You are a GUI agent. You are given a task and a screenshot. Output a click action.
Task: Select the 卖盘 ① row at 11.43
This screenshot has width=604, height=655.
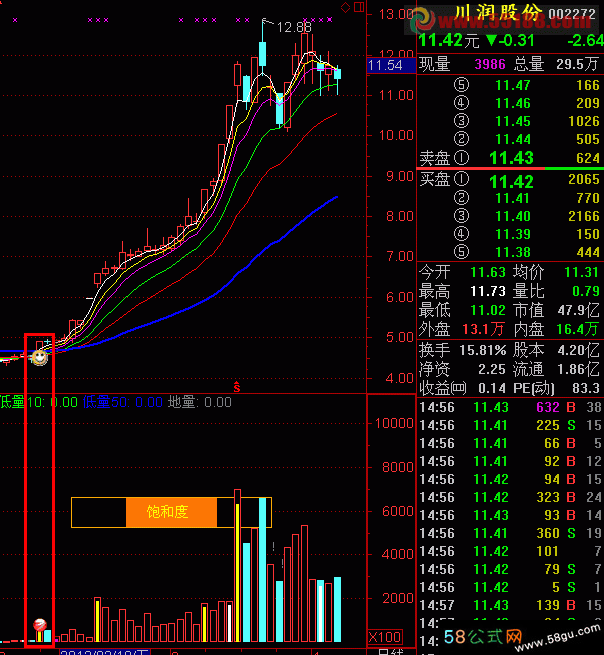pos(510,158)
